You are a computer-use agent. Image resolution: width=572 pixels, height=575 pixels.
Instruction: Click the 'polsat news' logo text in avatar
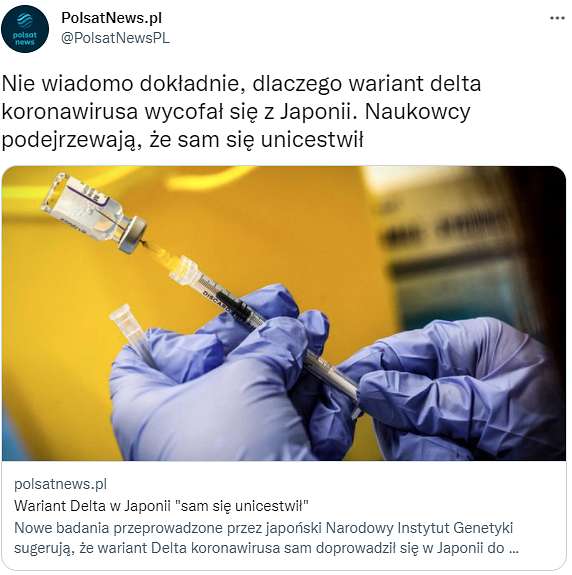[25, 39]
